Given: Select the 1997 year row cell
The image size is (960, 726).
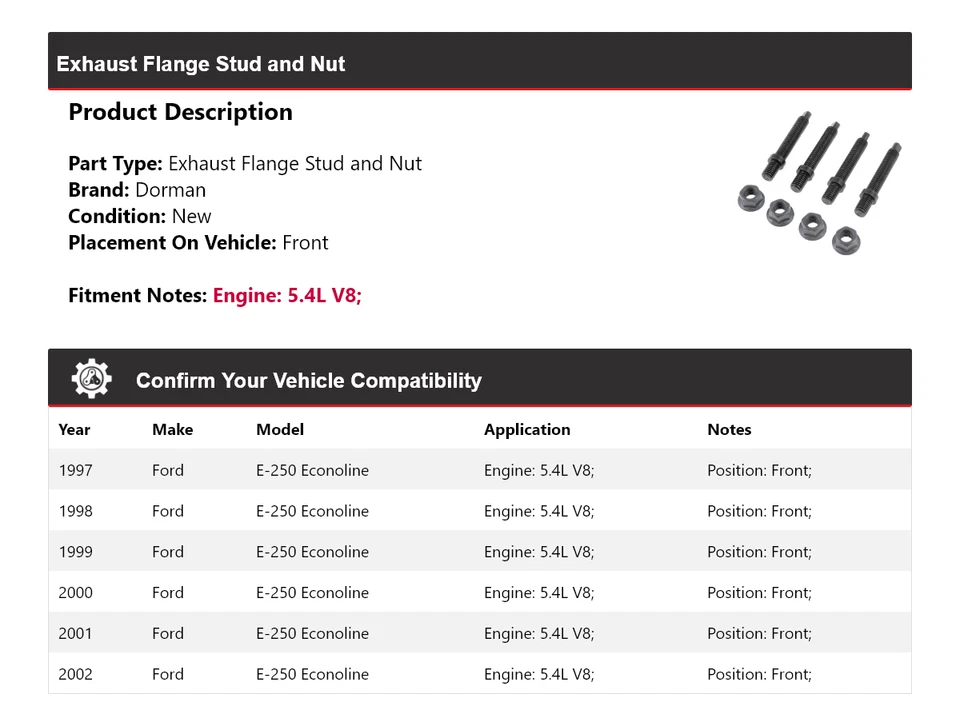Looking at the screenshot, I should point(75,470).
